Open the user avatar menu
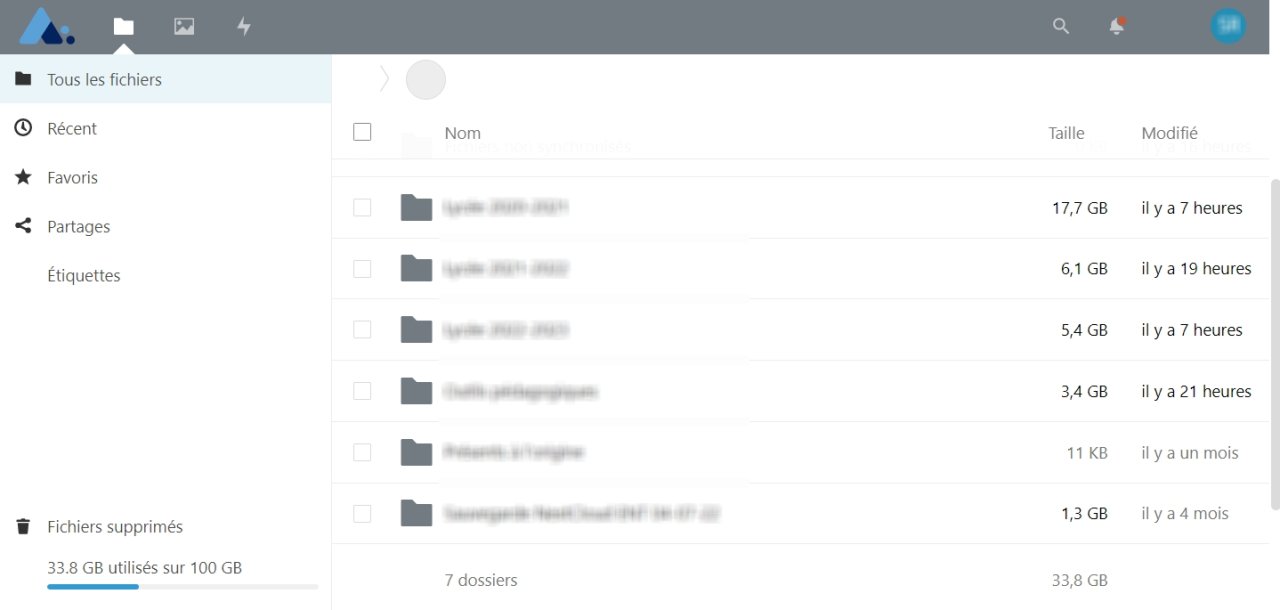1280x610 pixels. pyautogui.click(x=1228, y=26)
